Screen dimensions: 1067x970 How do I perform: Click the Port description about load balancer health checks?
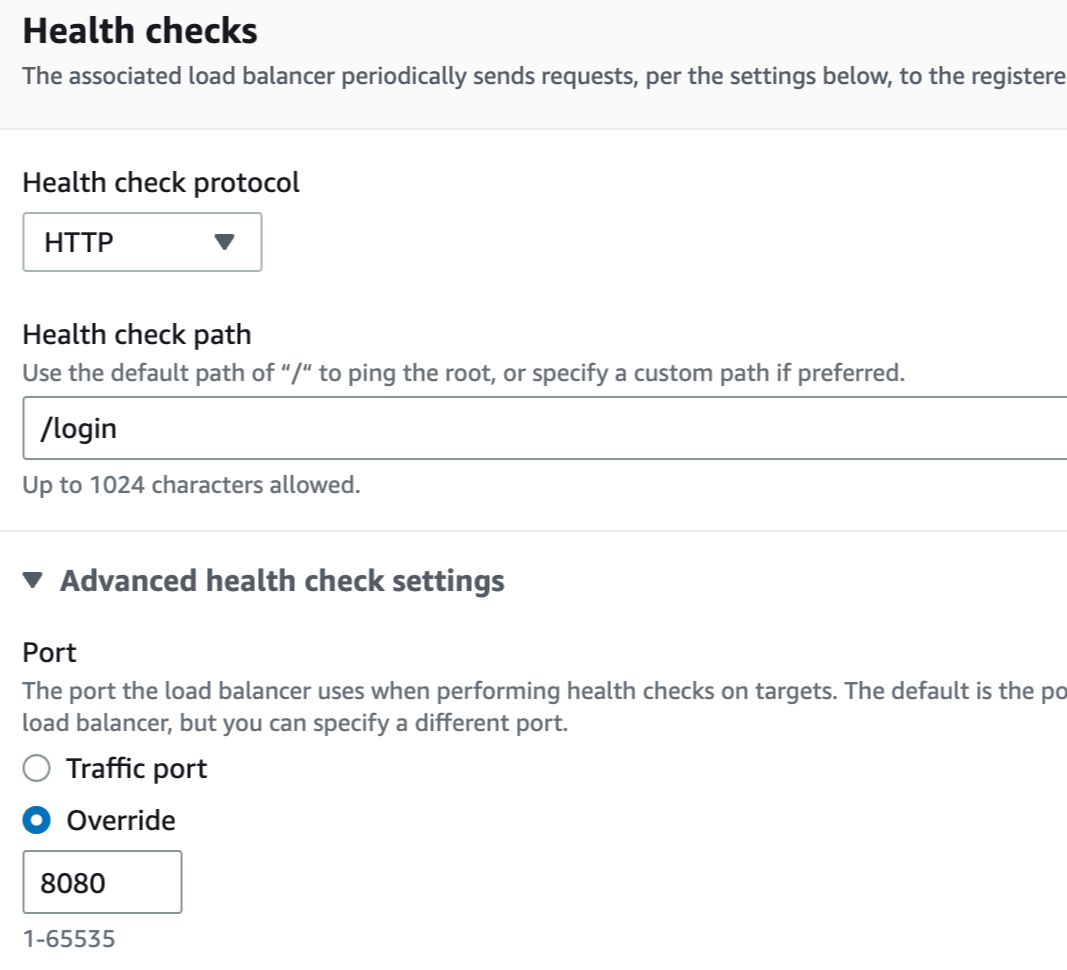point(544,707)
